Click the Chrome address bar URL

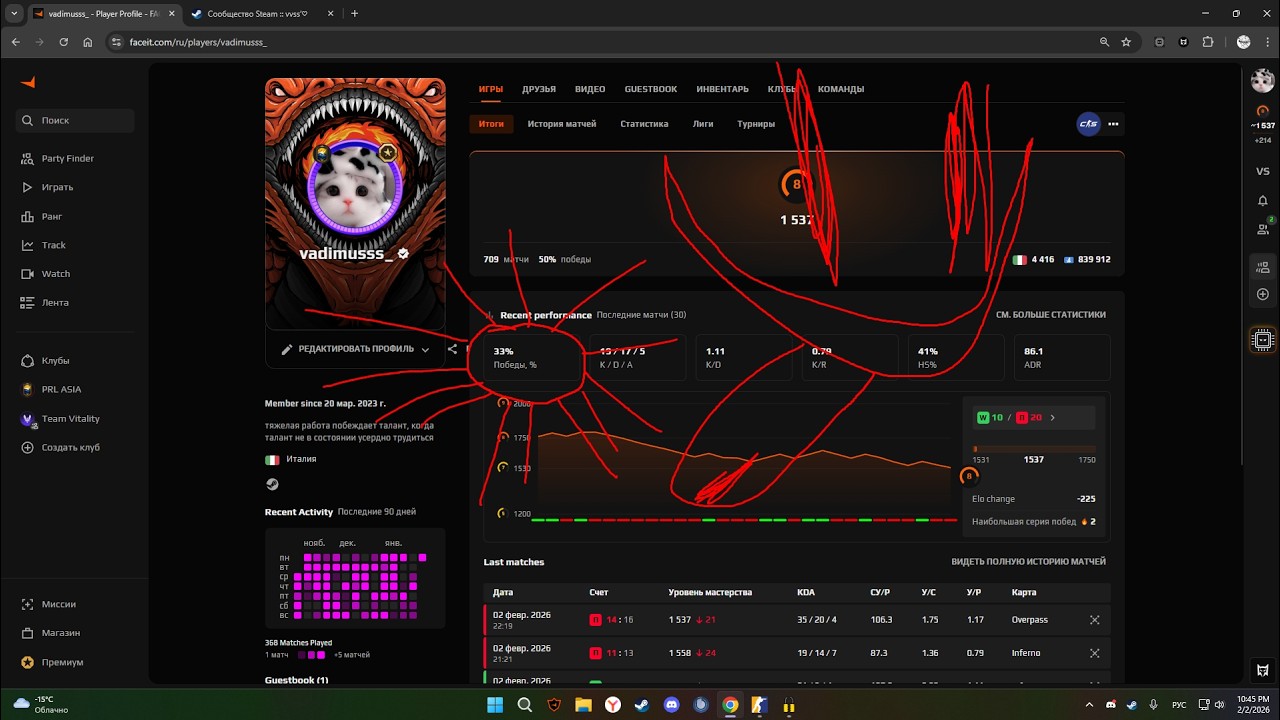coord(198,42)
